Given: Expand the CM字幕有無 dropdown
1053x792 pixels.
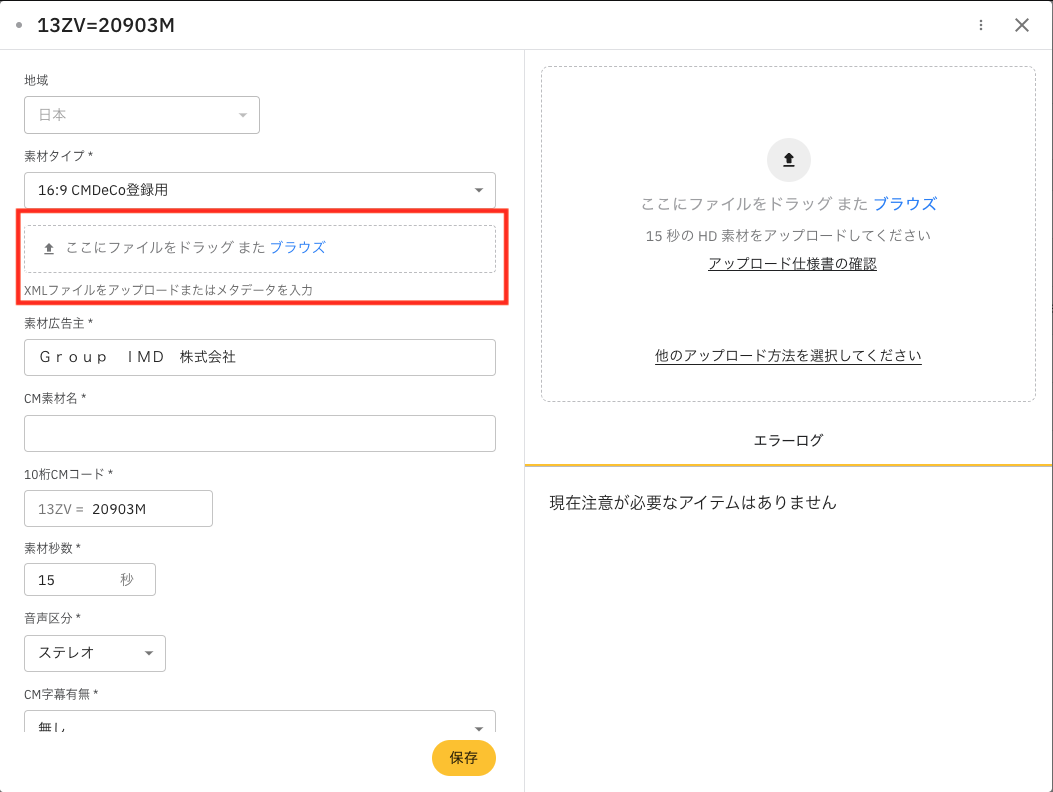Looking at the screenshot, I should tap(259, 724).
